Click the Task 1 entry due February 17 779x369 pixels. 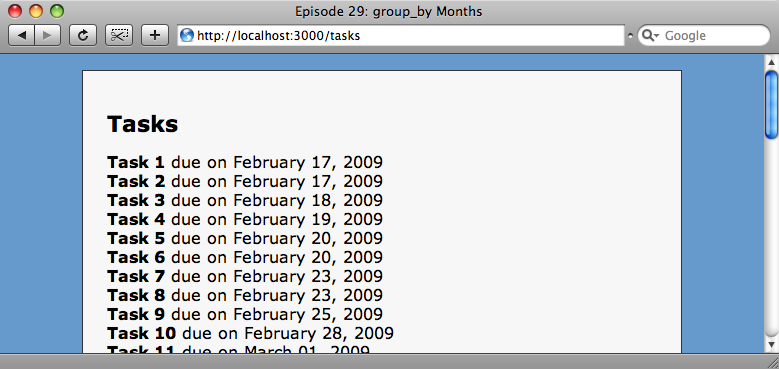[x=245, y=162]
